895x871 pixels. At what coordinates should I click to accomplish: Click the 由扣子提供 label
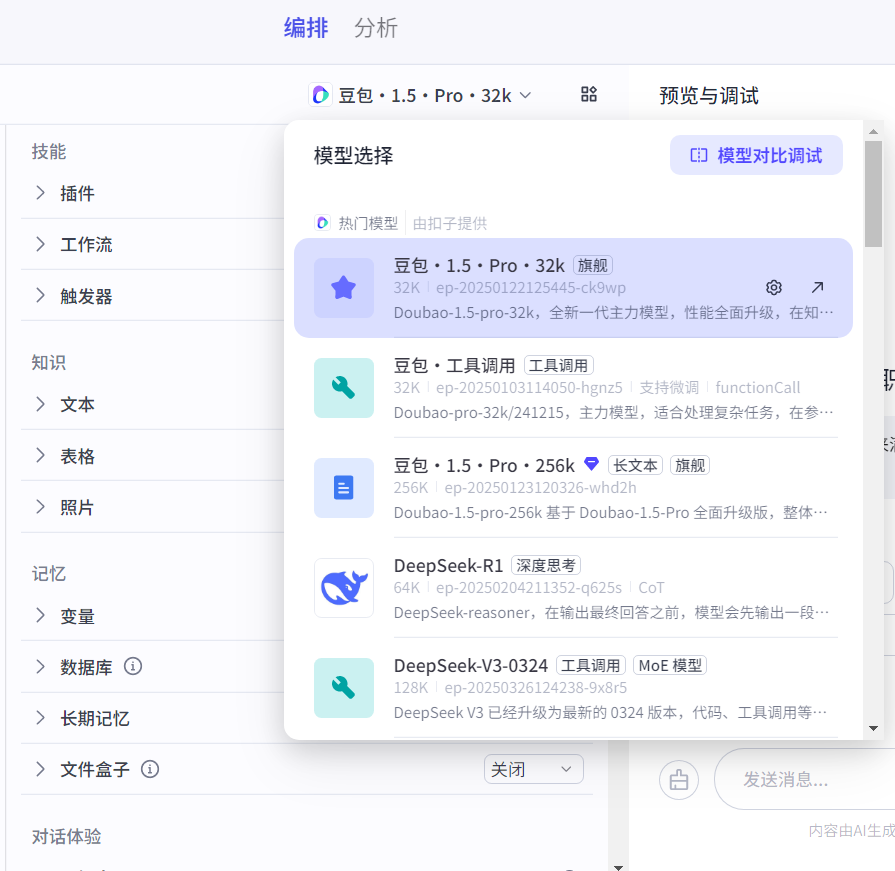click(x=450, y=223)
